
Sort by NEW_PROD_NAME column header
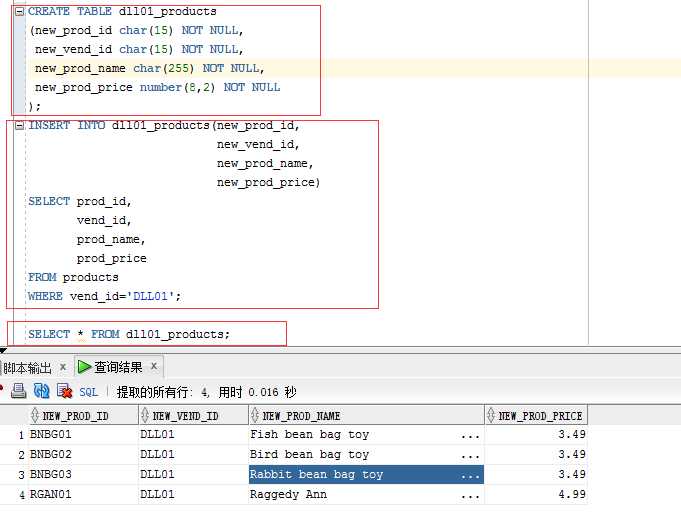pos(366,416)
